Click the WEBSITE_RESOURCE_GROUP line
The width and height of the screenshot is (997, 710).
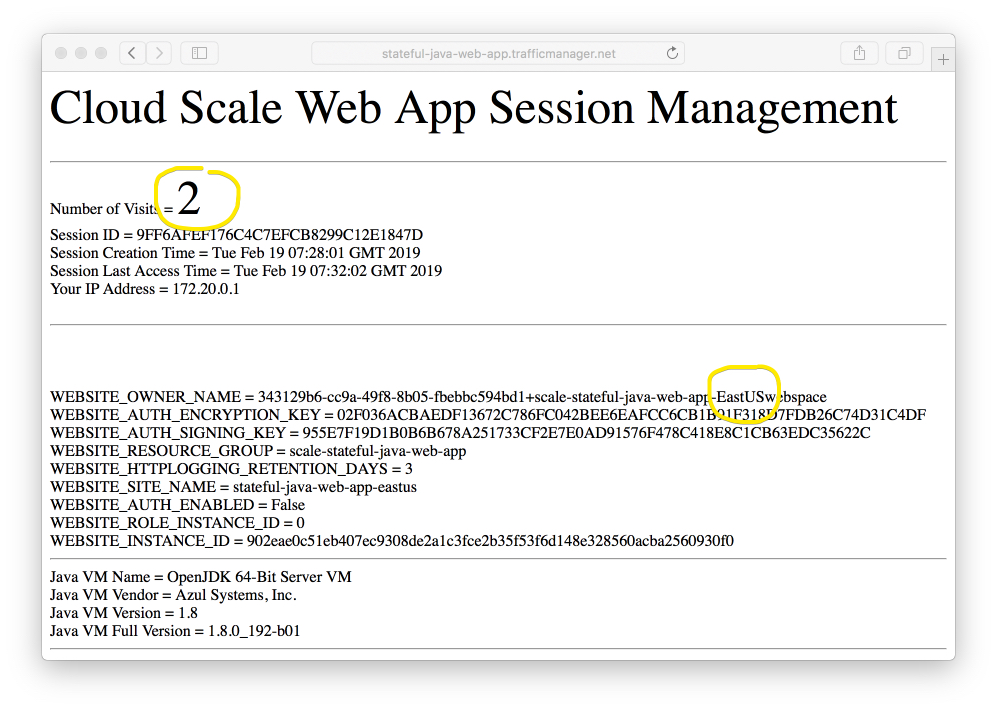258,451
